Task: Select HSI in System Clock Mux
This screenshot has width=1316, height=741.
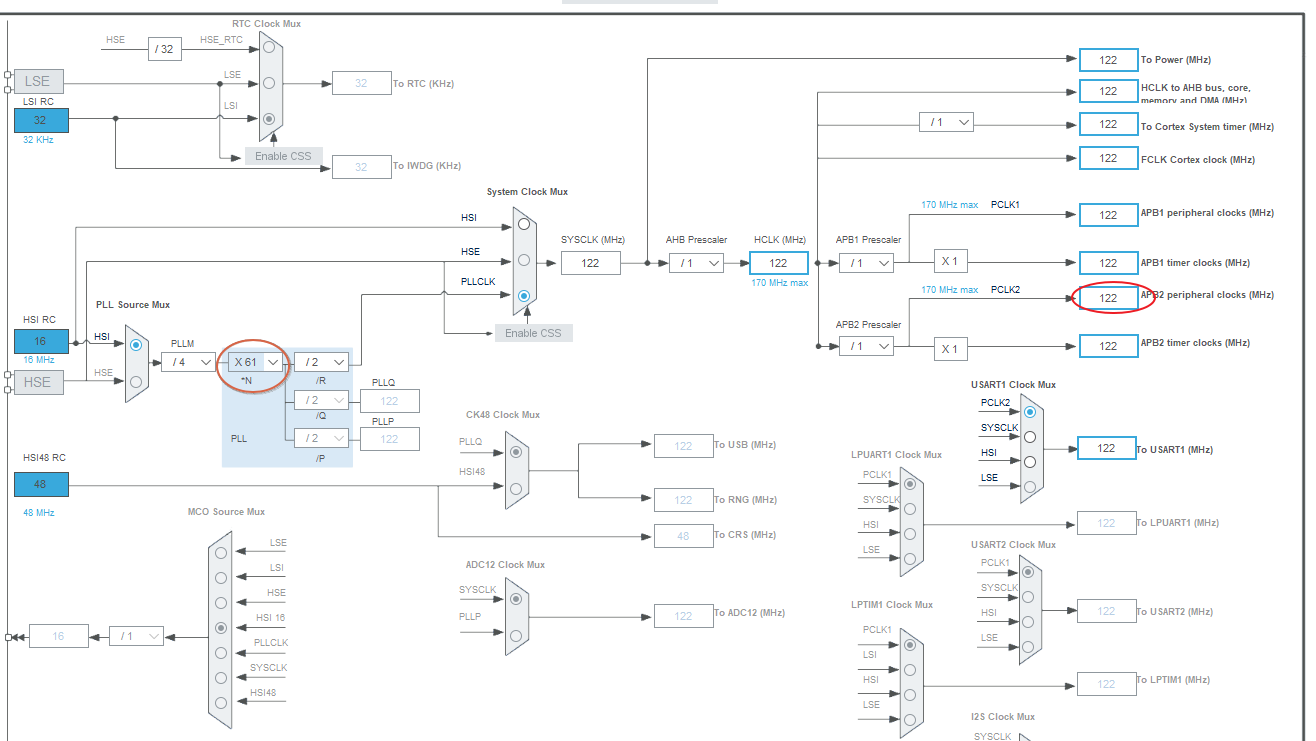Action: click(524, 224)
